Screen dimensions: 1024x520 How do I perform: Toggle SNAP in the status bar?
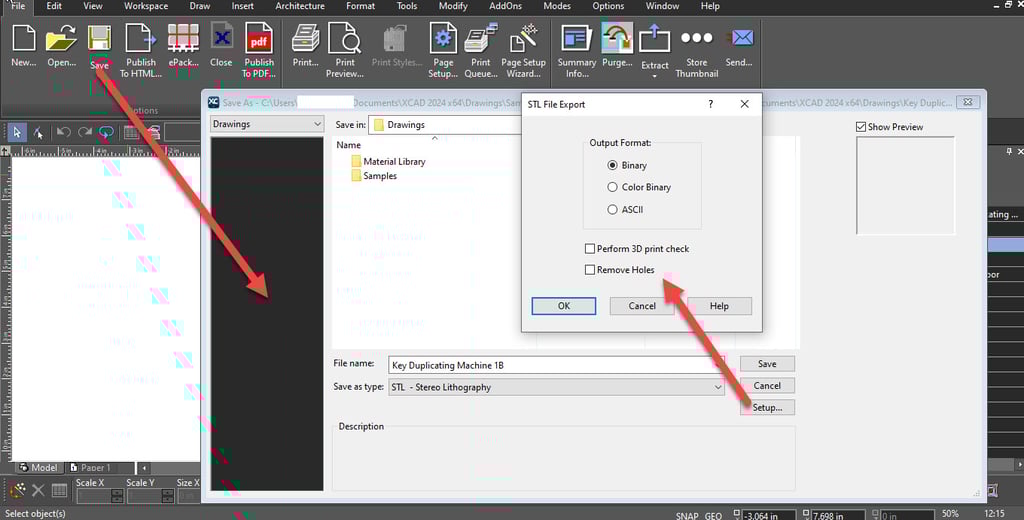click(x=687, y=515)
